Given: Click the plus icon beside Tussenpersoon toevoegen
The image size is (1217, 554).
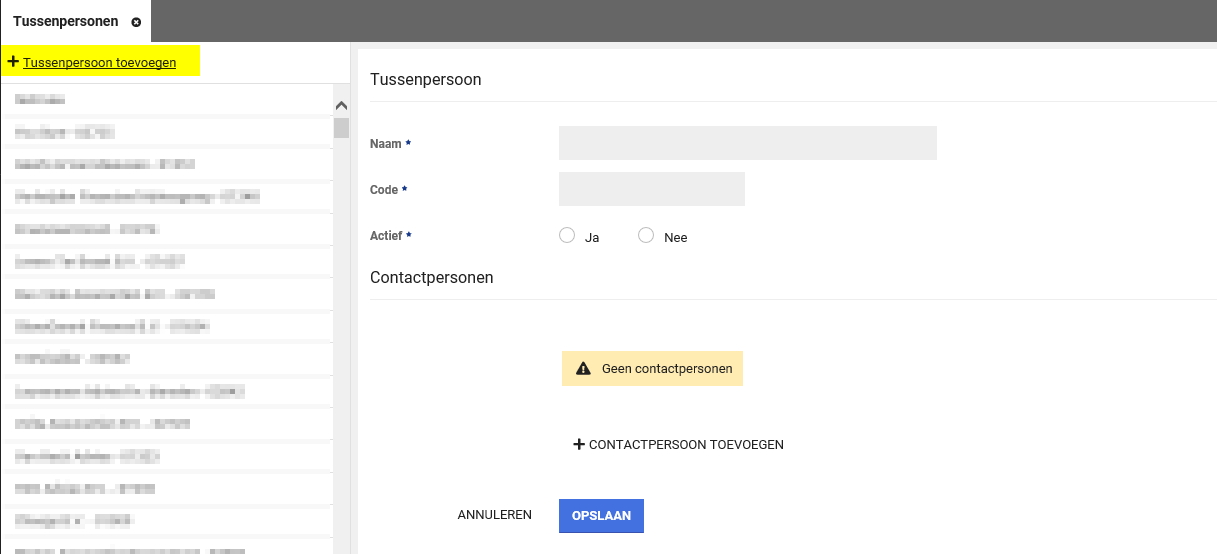Looking at the screenshot, I should click(x=13, y=62).
